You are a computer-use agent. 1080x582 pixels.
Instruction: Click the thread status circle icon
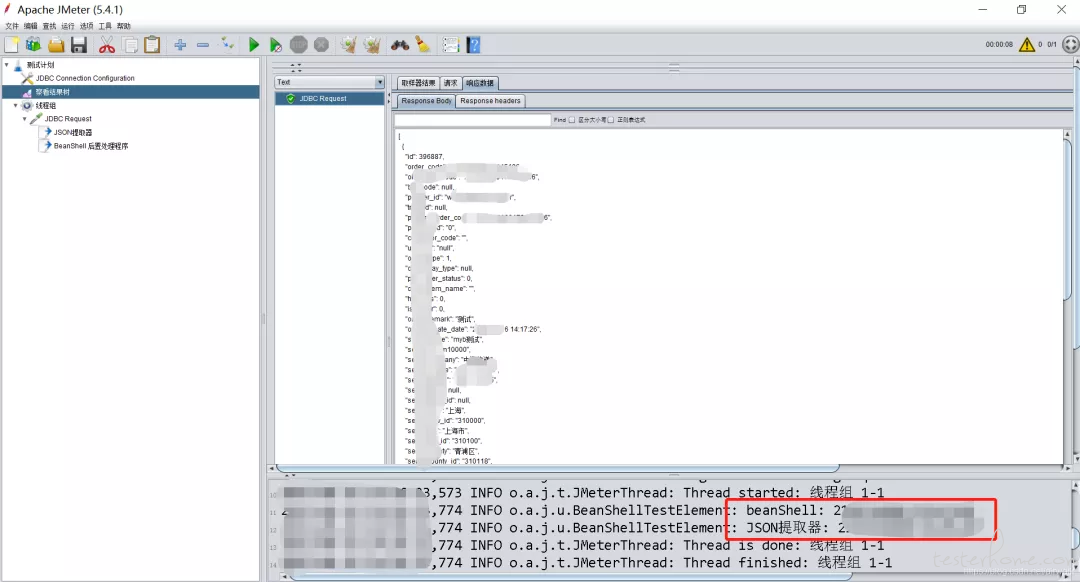(1070, 45)
